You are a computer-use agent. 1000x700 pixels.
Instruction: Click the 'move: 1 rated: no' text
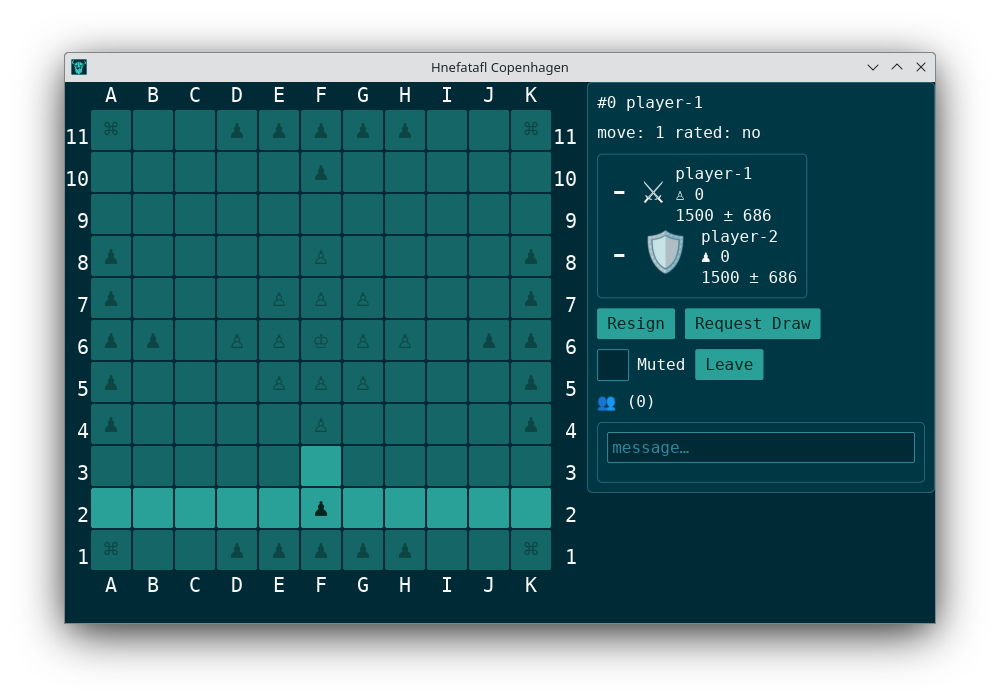[x=679, y=133]
